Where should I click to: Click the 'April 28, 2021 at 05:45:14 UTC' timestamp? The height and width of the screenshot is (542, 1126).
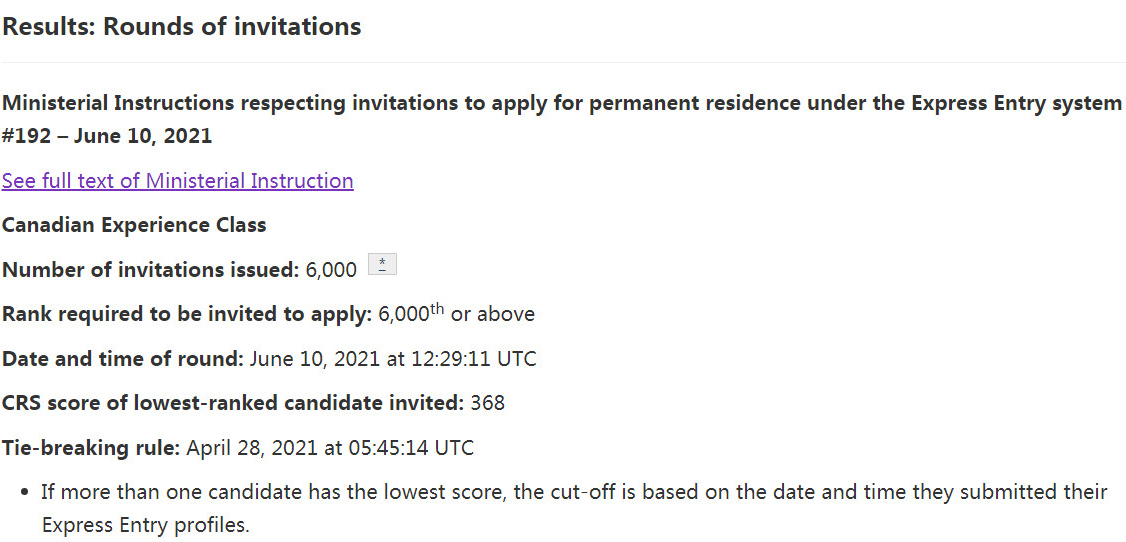tap(330, 448)
